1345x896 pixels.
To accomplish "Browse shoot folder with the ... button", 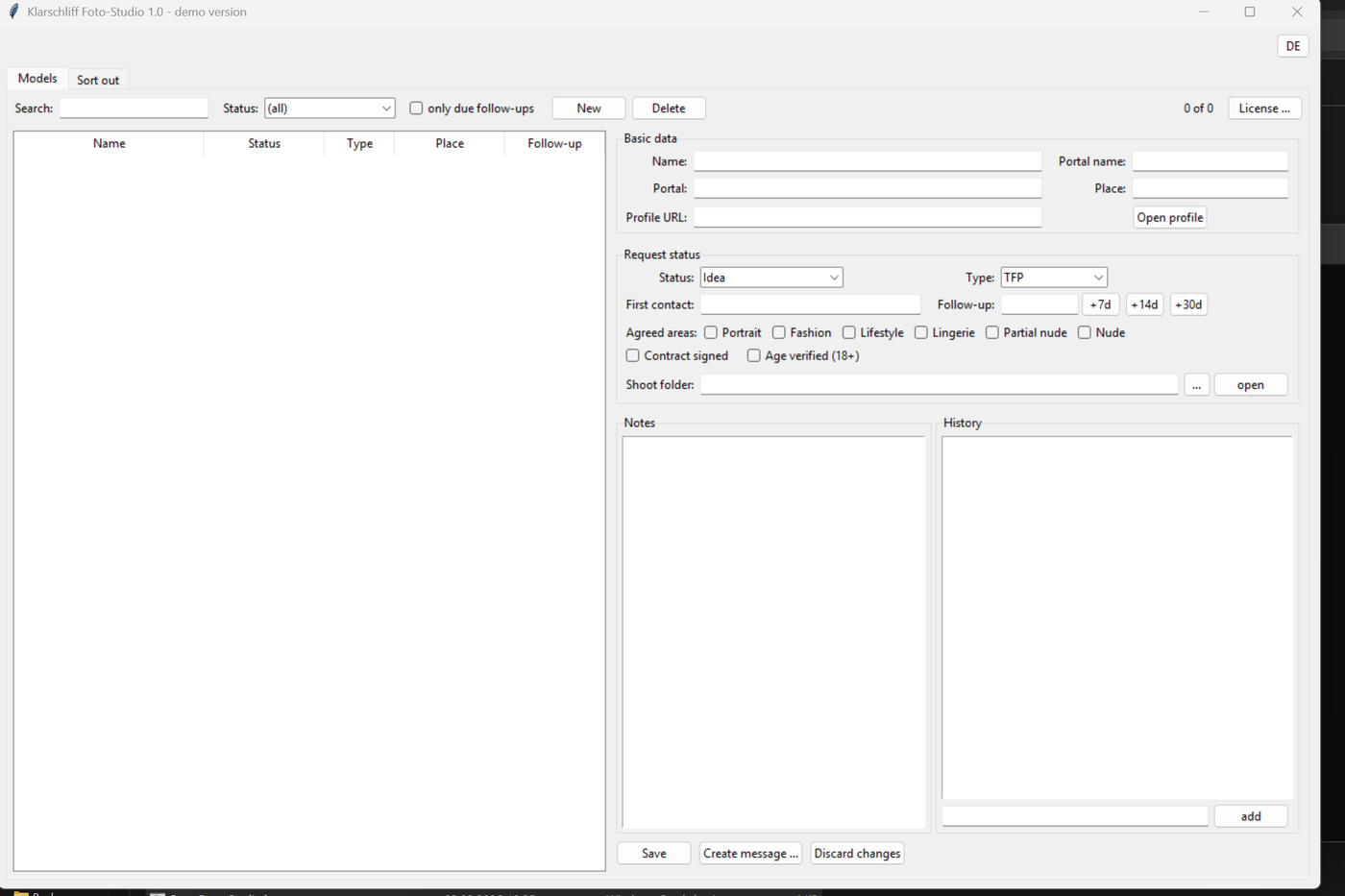I will [1196, 385].
